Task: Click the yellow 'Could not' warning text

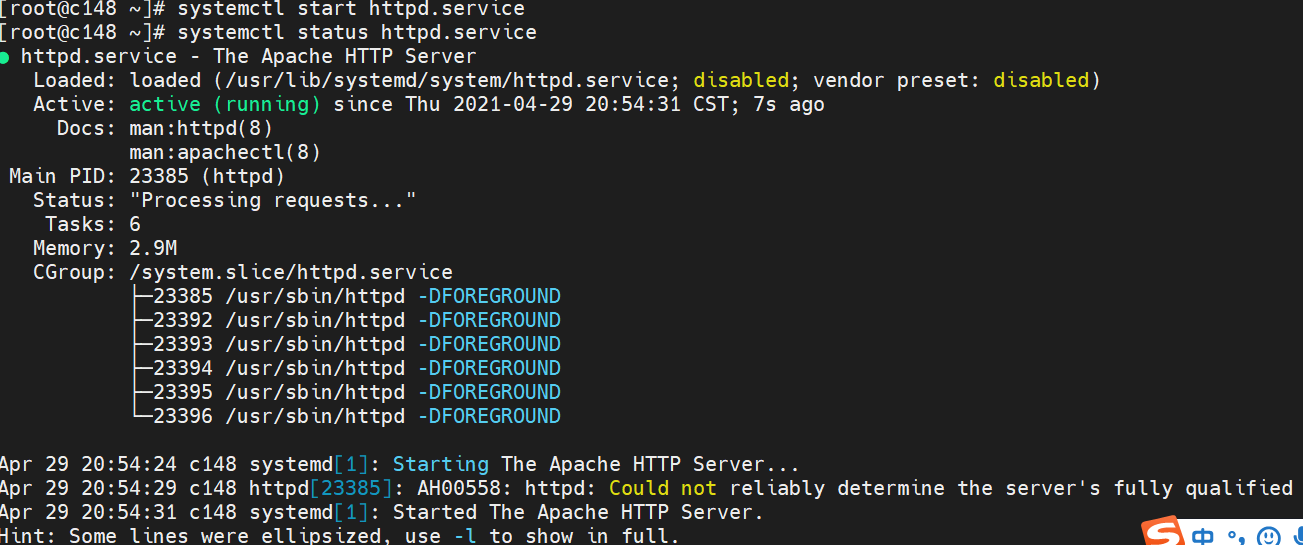Action: 663,488
